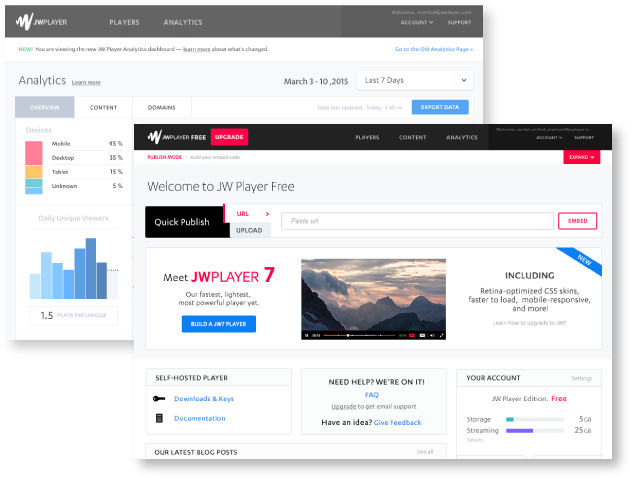This screenshot has width=631, height=478.
Task: Open Last 7 Days date range dropdown
Action: (x=415, y=80)
